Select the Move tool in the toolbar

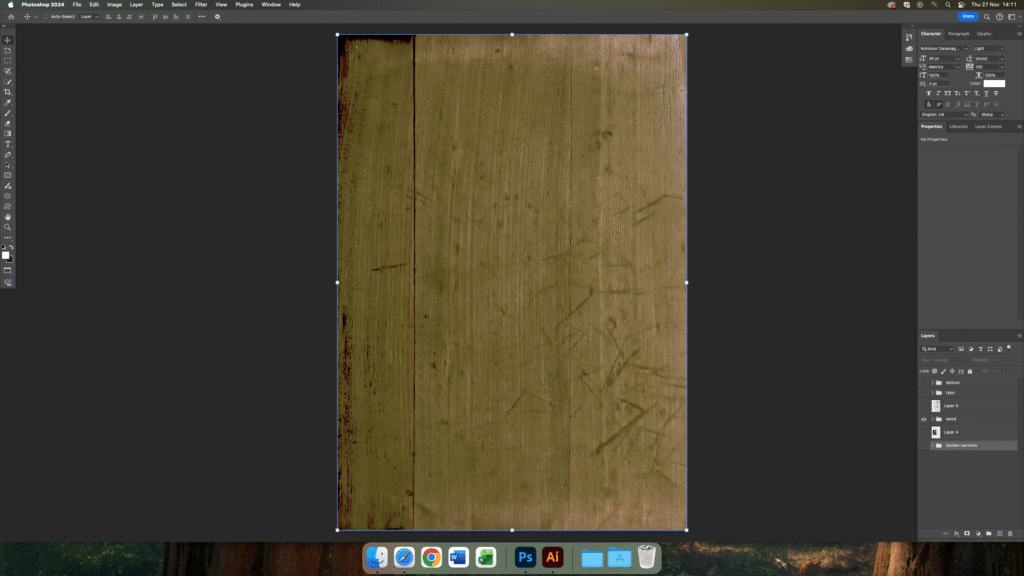[8, 40]
